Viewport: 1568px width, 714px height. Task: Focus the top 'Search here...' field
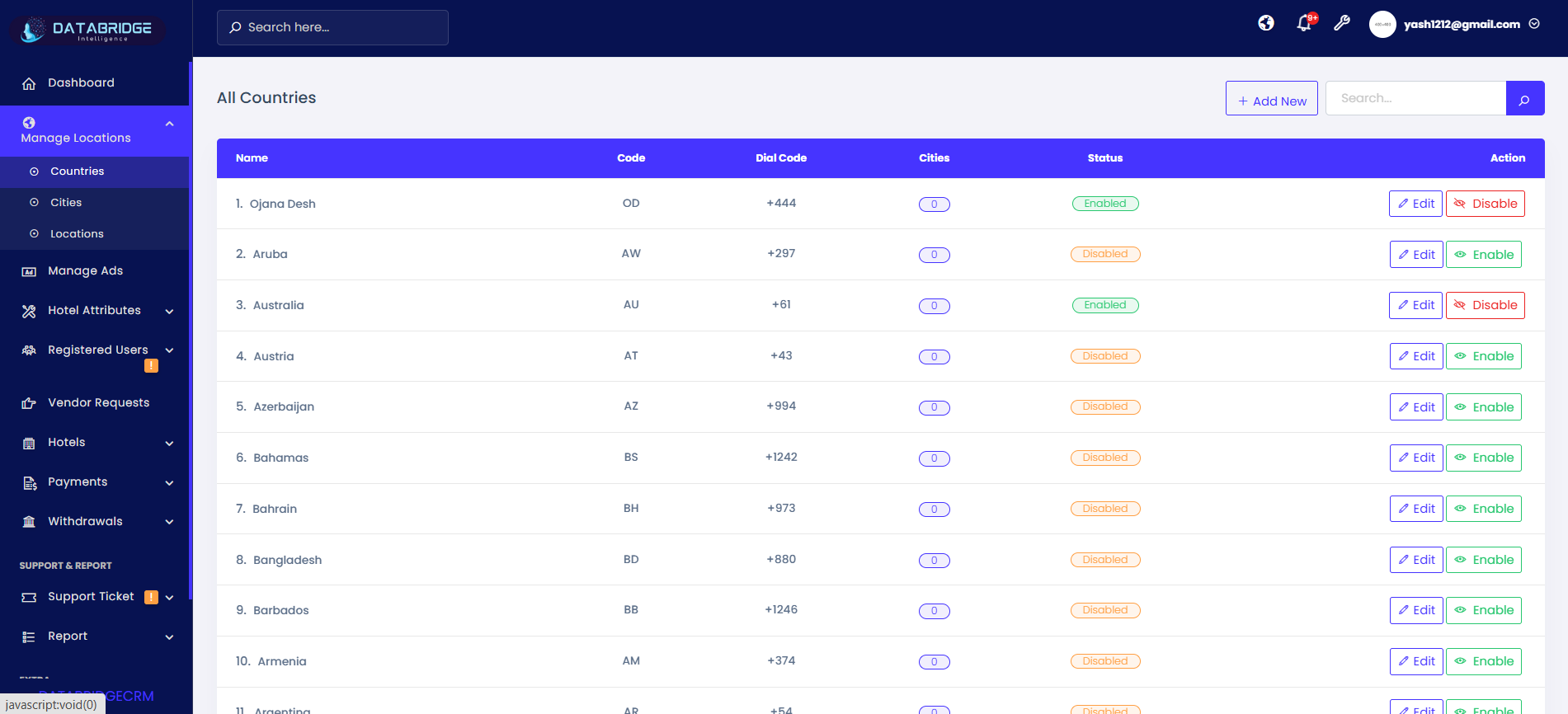point(332,27)
